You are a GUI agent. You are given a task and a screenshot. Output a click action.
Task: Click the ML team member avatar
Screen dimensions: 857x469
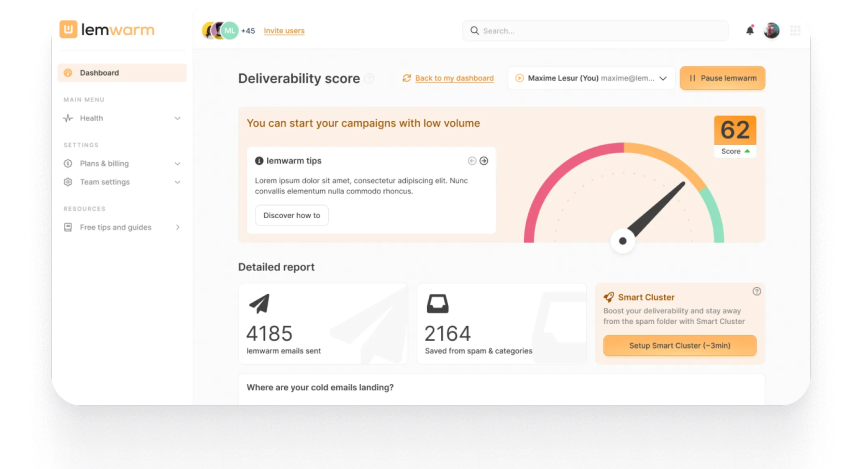click(x=230, y=31)
